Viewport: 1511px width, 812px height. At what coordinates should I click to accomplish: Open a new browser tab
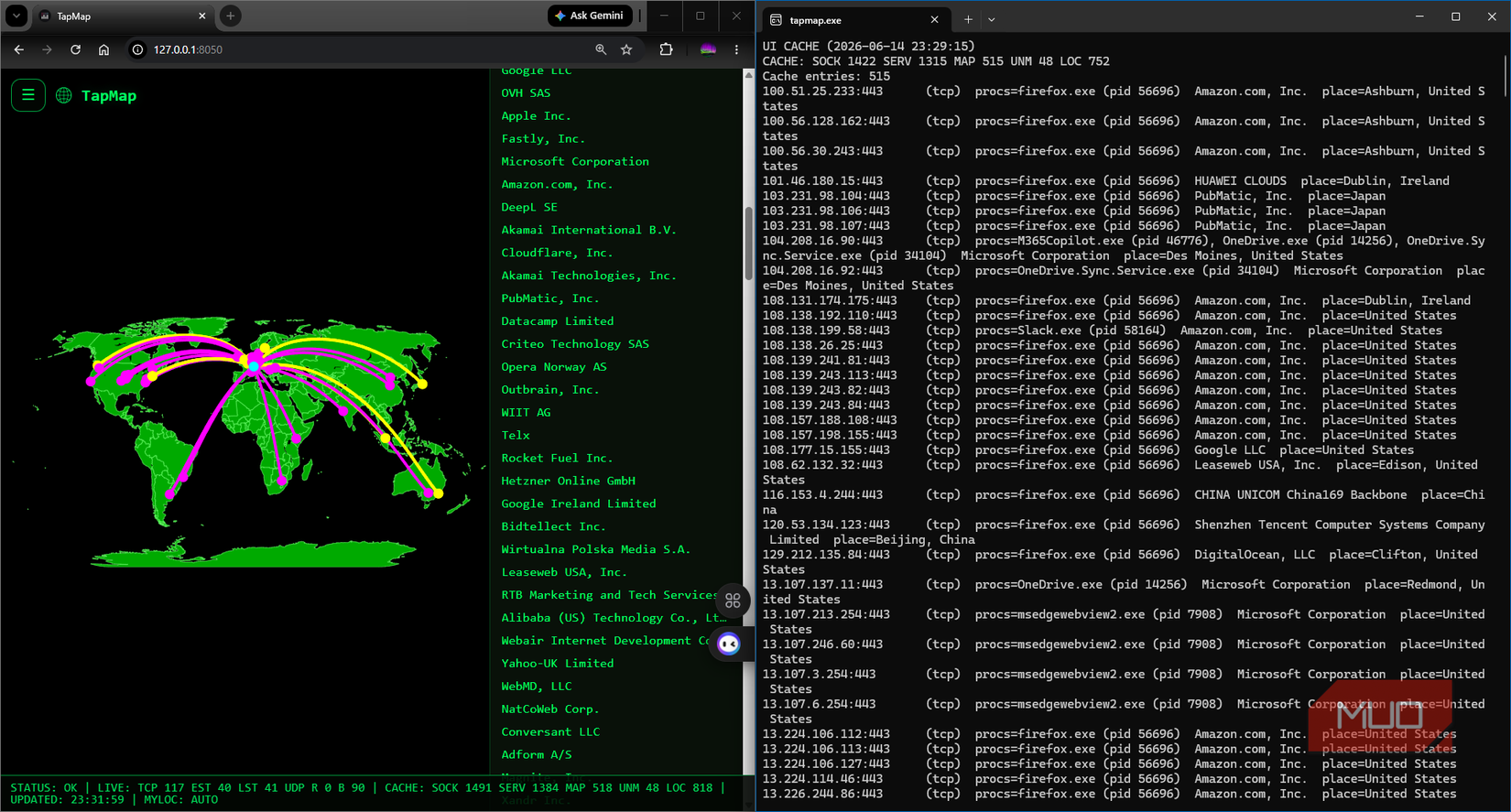pos(231,16)
